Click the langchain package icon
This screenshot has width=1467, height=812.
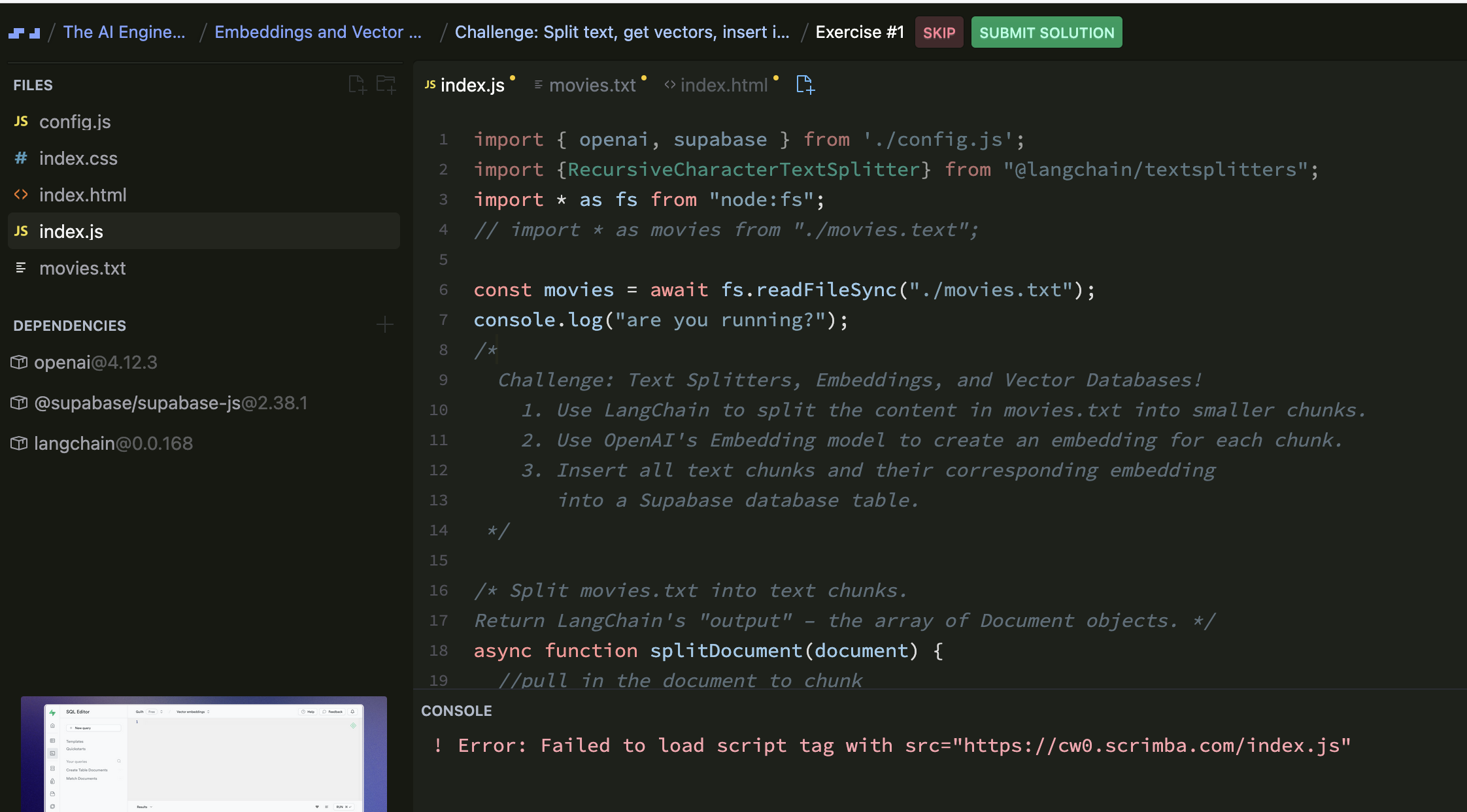click(x=19, y=443)
